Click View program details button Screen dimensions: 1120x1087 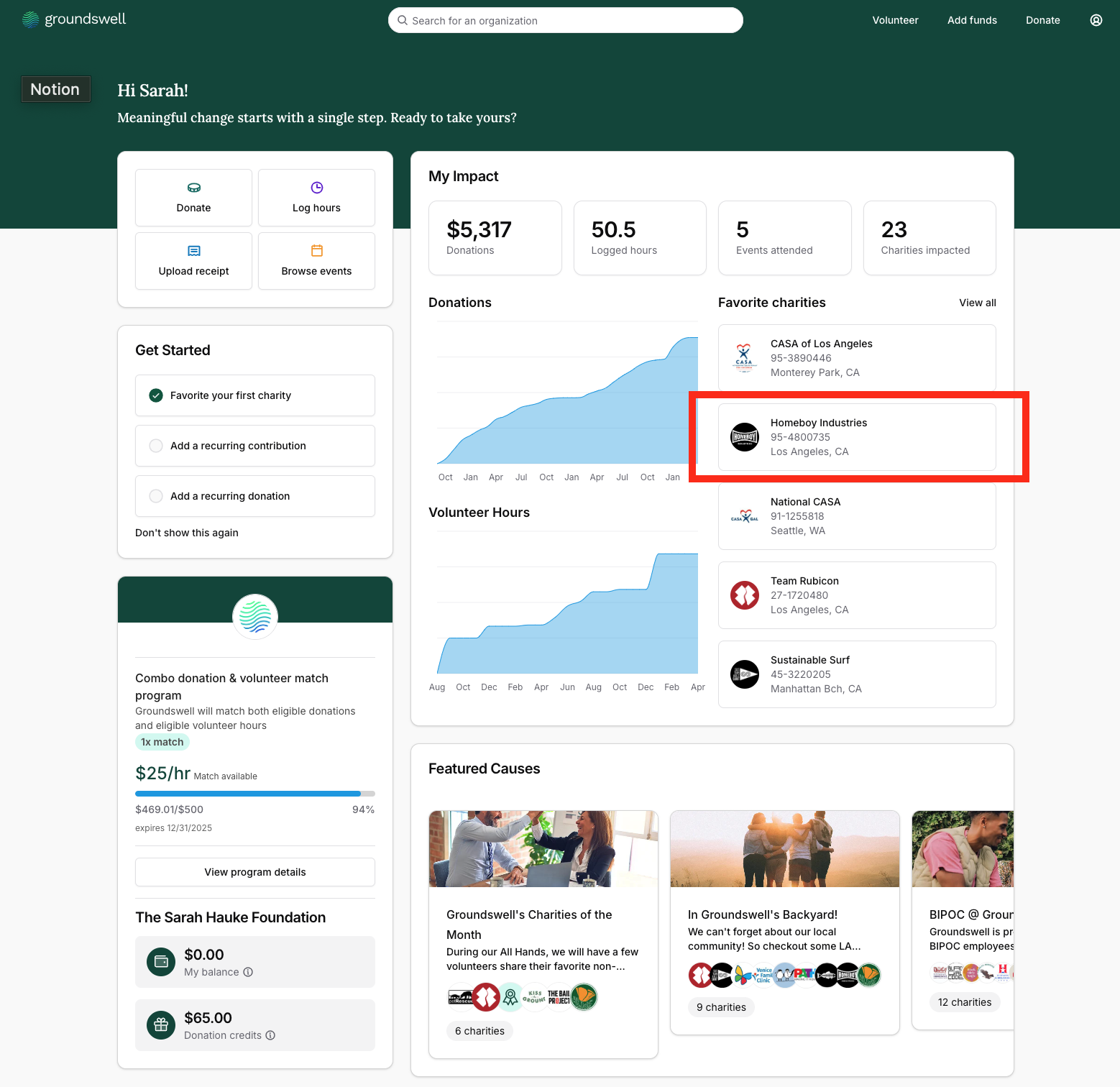coord(255,872)
